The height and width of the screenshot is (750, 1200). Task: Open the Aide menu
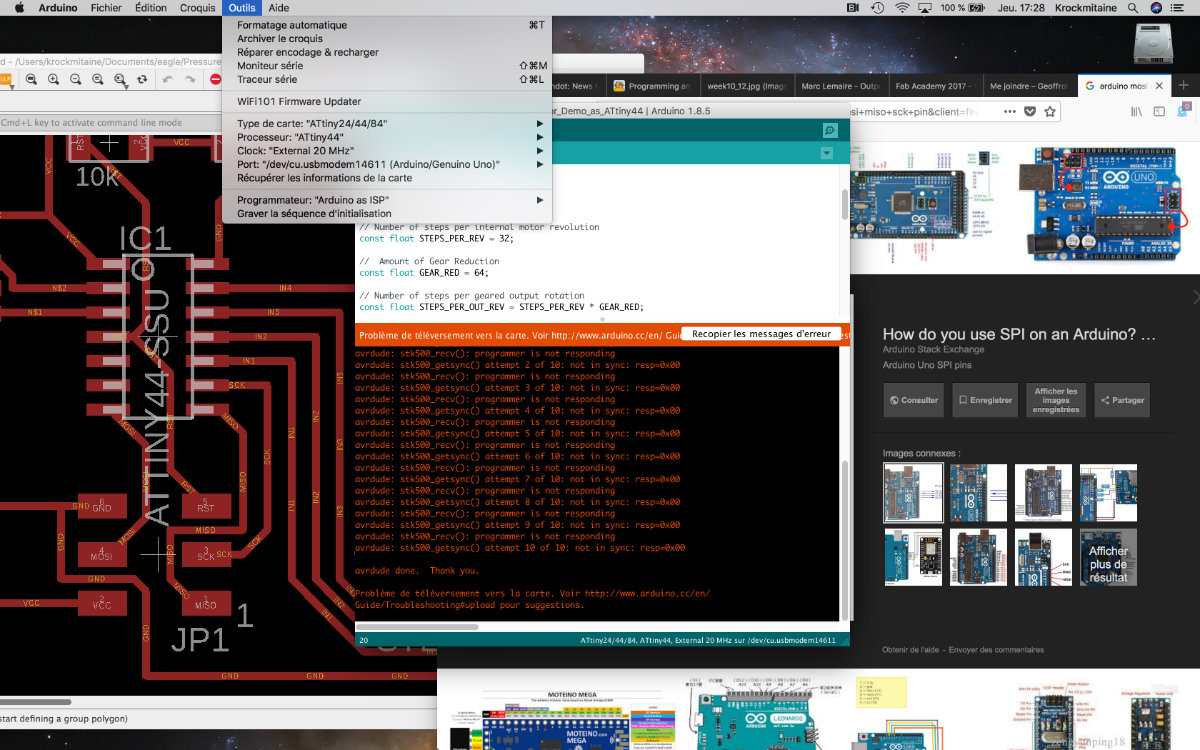(x=279, y=8)
